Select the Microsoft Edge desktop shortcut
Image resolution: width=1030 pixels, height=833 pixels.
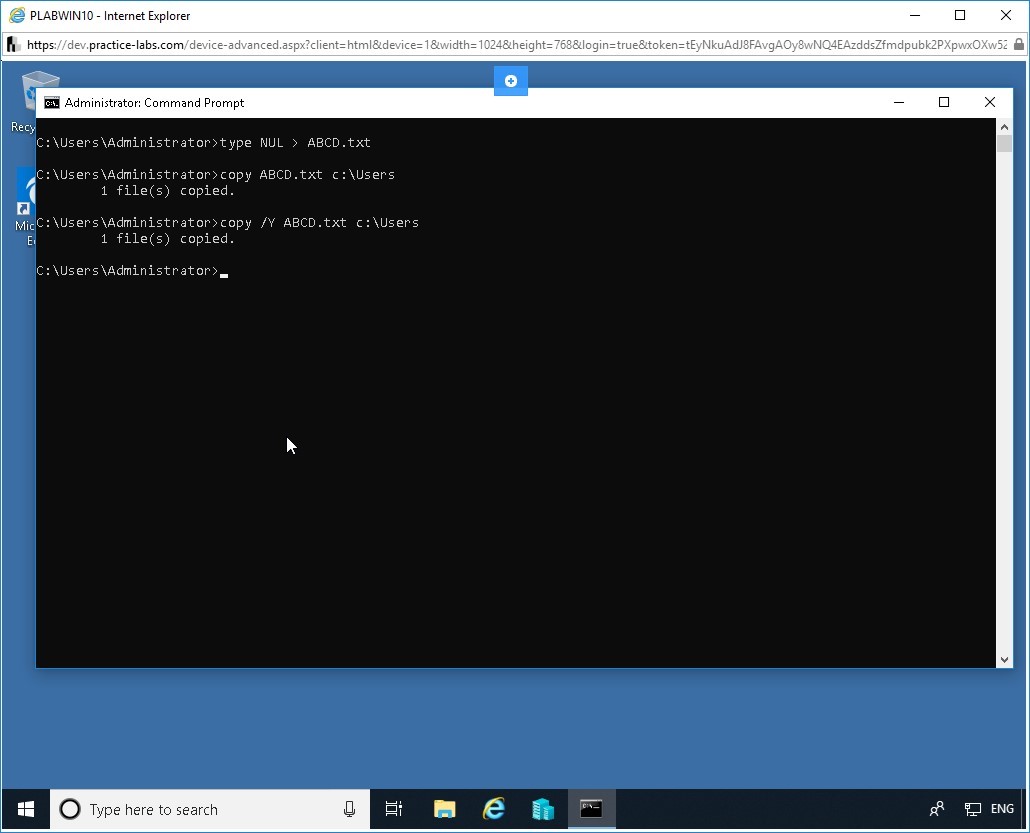25,207
